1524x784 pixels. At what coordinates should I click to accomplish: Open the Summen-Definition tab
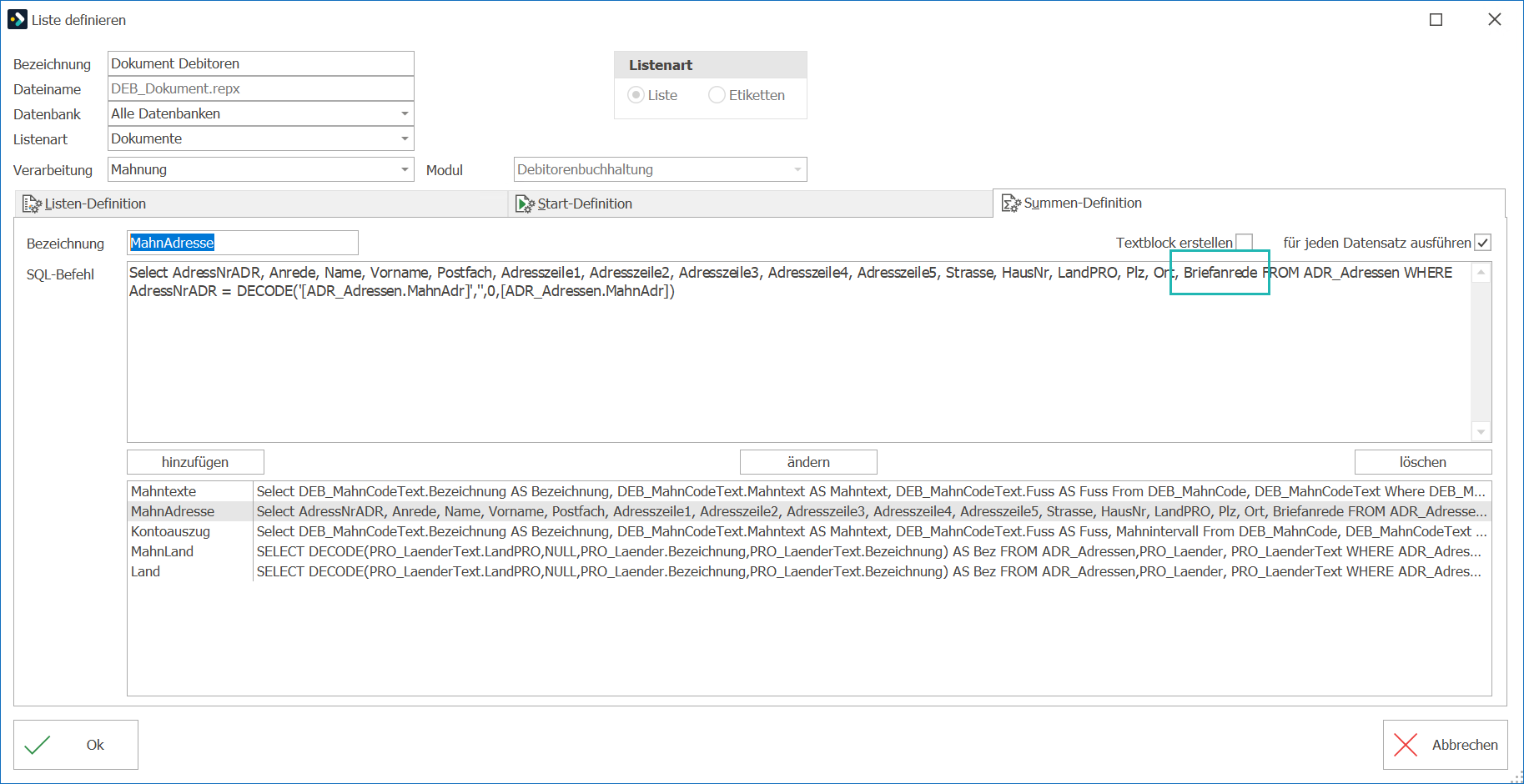click(x=1249, y=203)
